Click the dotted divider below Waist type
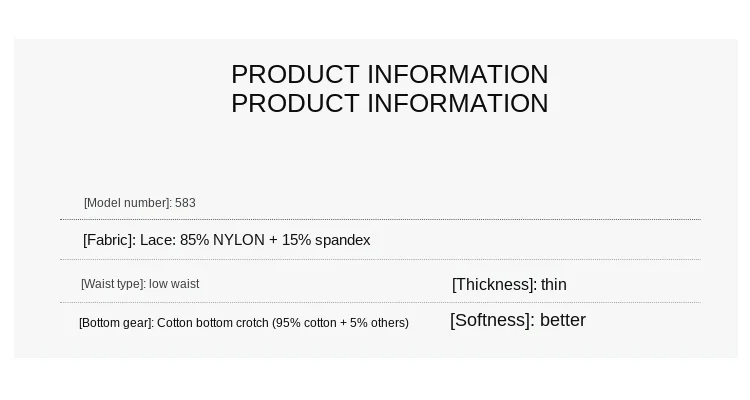Screen dimensions: 750x400 [380, 302]
